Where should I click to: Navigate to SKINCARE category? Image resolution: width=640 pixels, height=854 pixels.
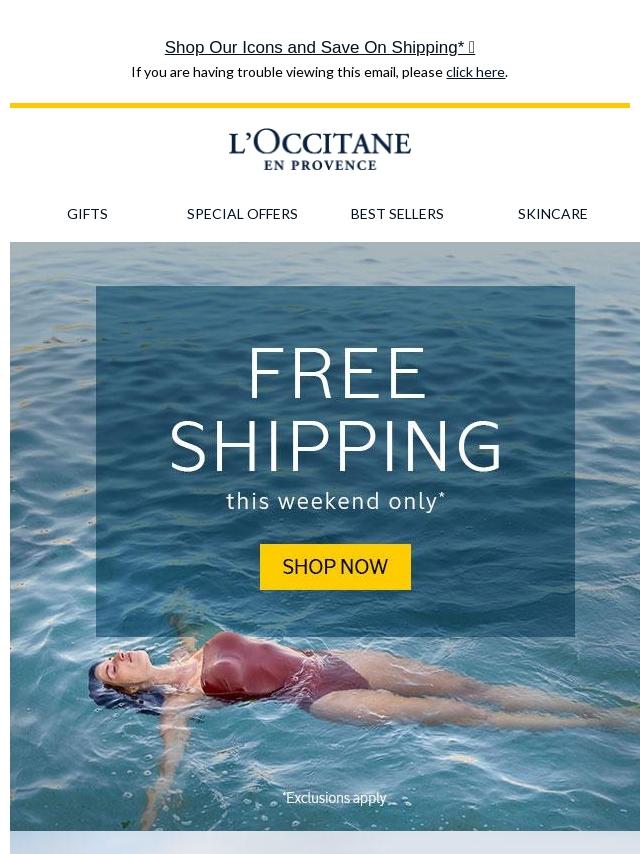552,214
